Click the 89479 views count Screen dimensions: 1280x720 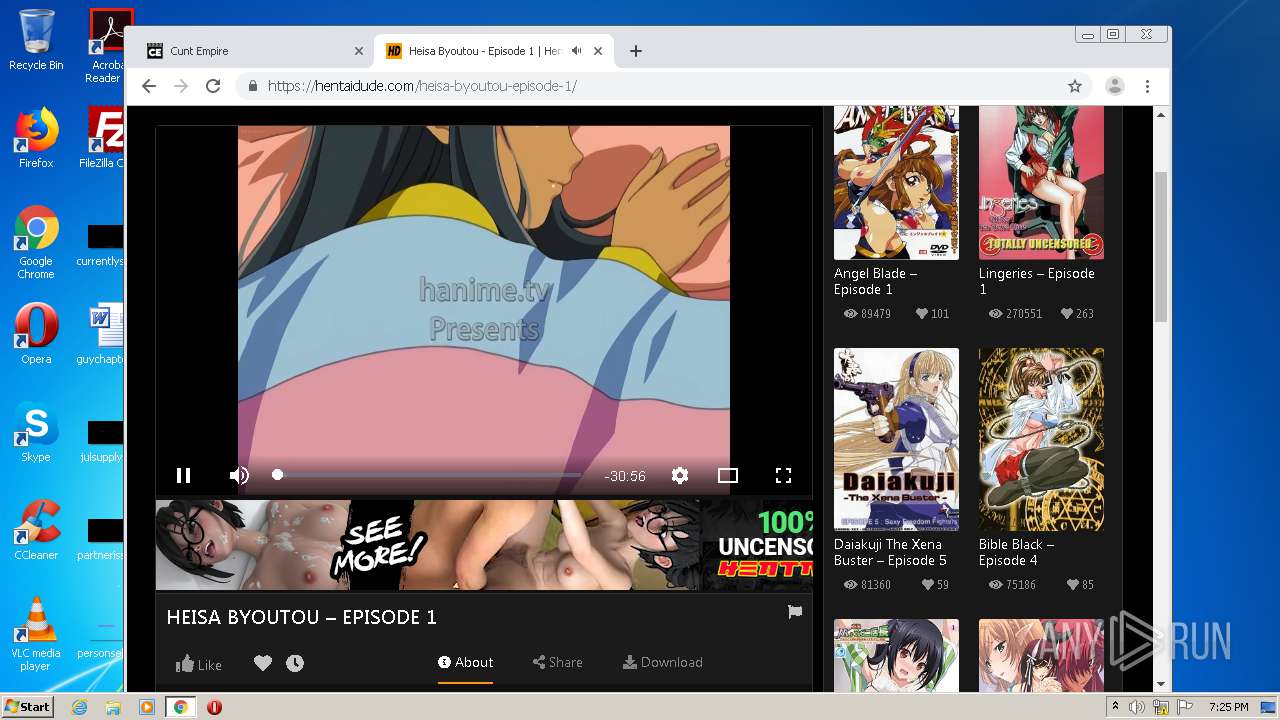(867, 313)
